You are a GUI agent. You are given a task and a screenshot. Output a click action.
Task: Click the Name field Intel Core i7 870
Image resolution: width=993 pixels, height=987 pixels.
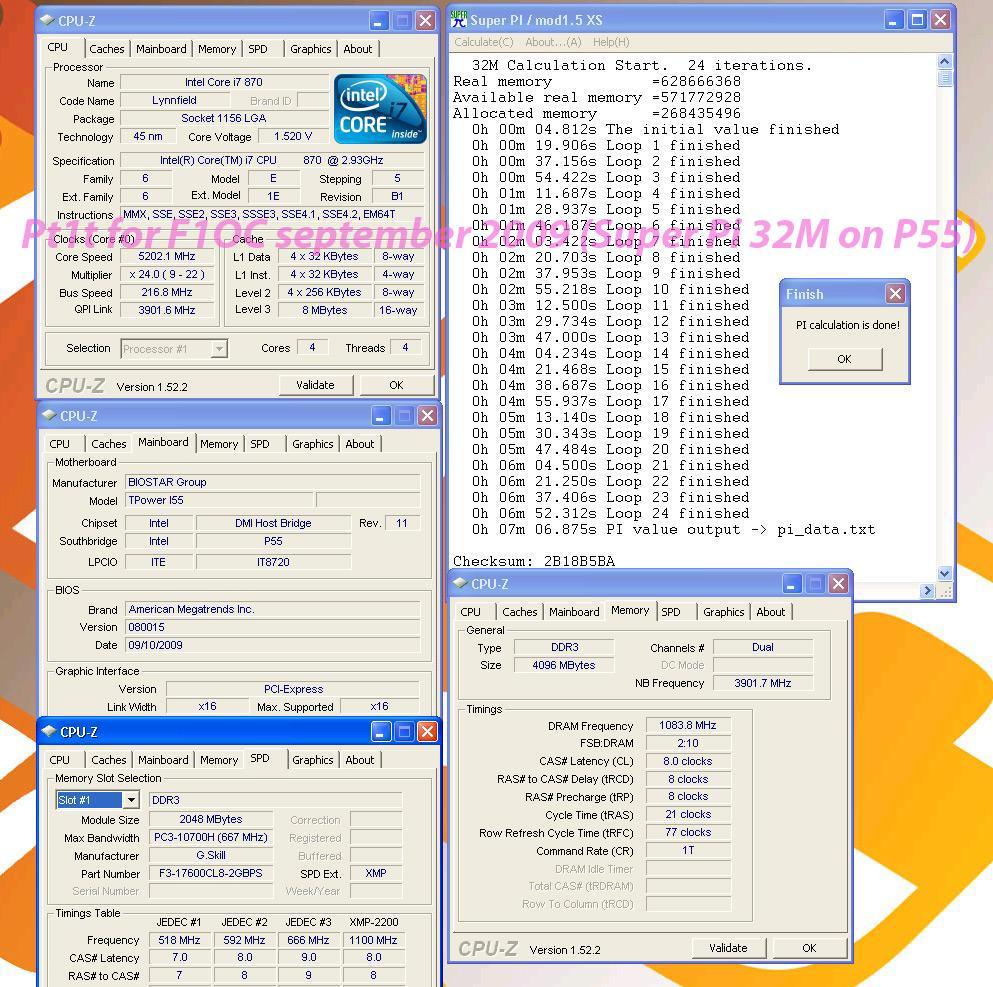coord(224,82)
